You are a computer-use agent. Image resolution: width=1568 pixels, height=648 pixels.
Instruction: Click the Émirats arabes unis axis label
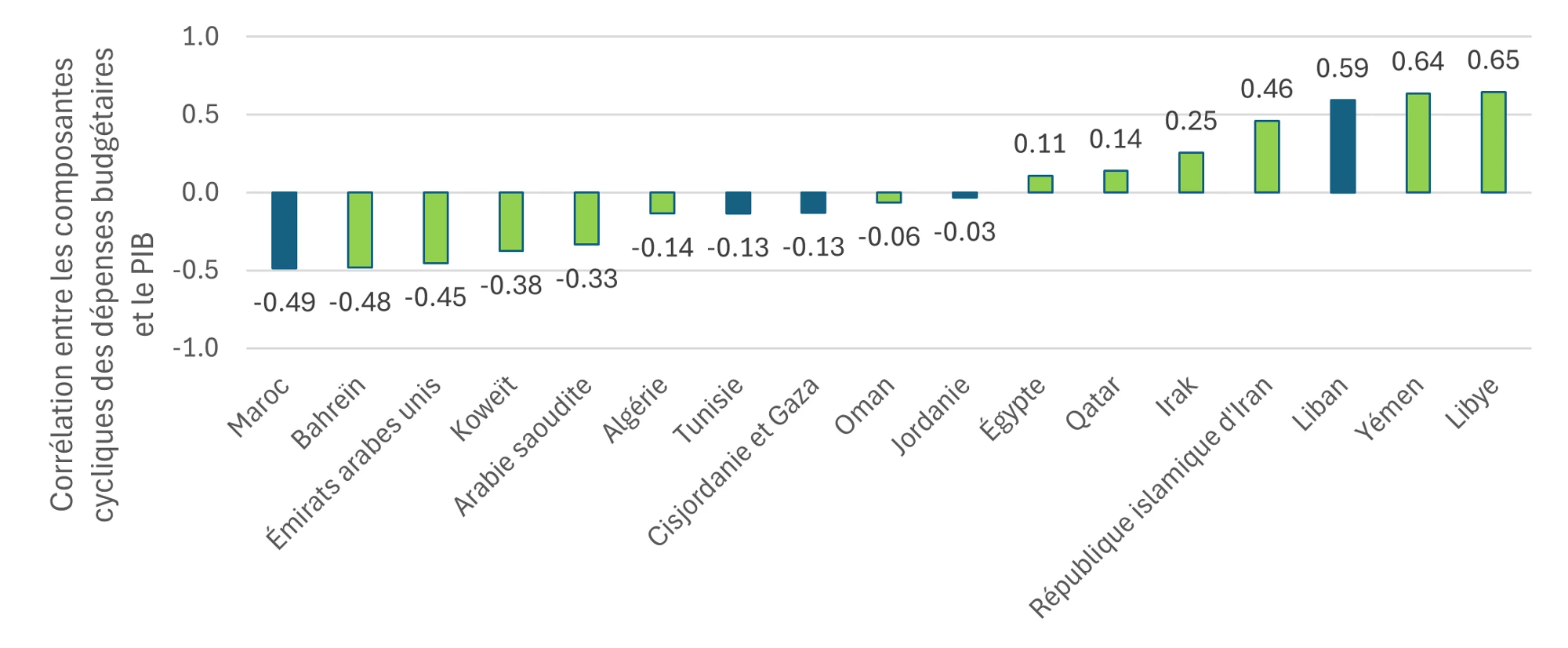(x=354, y=463)
